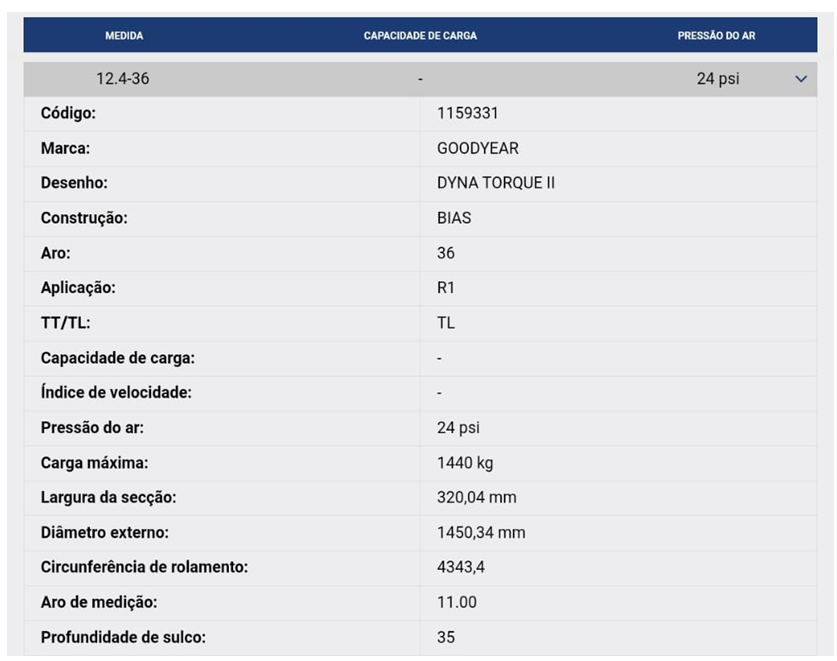Click the MEDIDA column header
The image size is (837, 661).
tap(124, 36)
